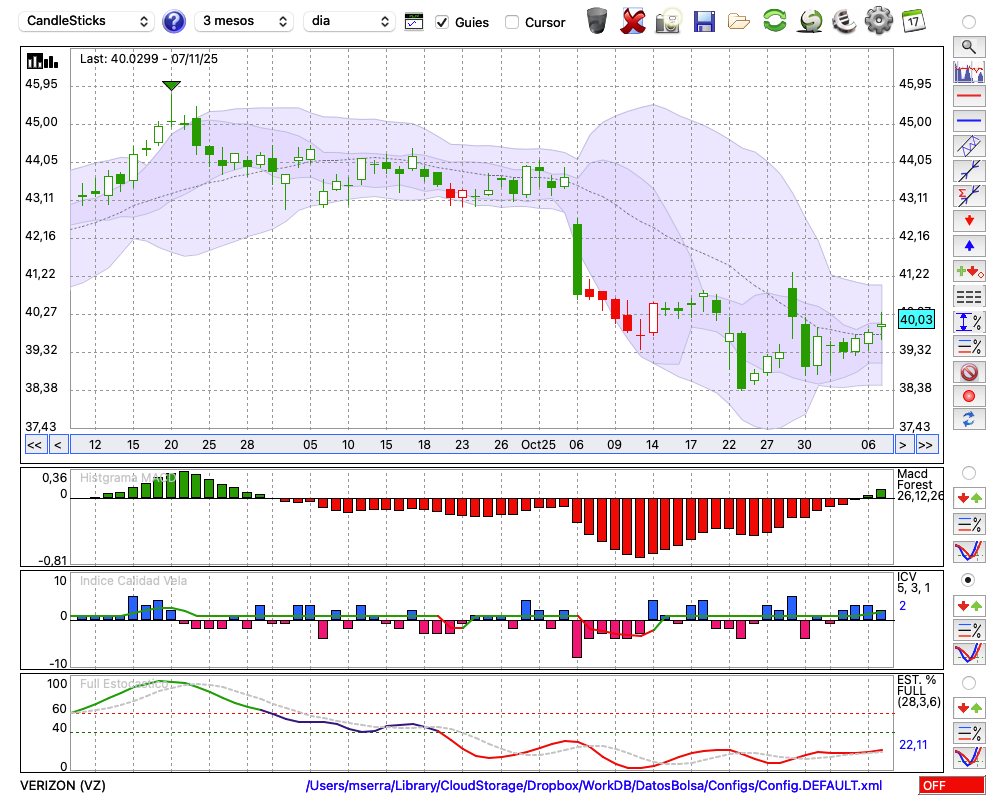Uncheck the Guies checkbox
Viewport: 1000px width, 800px height.
coord(442,22)
